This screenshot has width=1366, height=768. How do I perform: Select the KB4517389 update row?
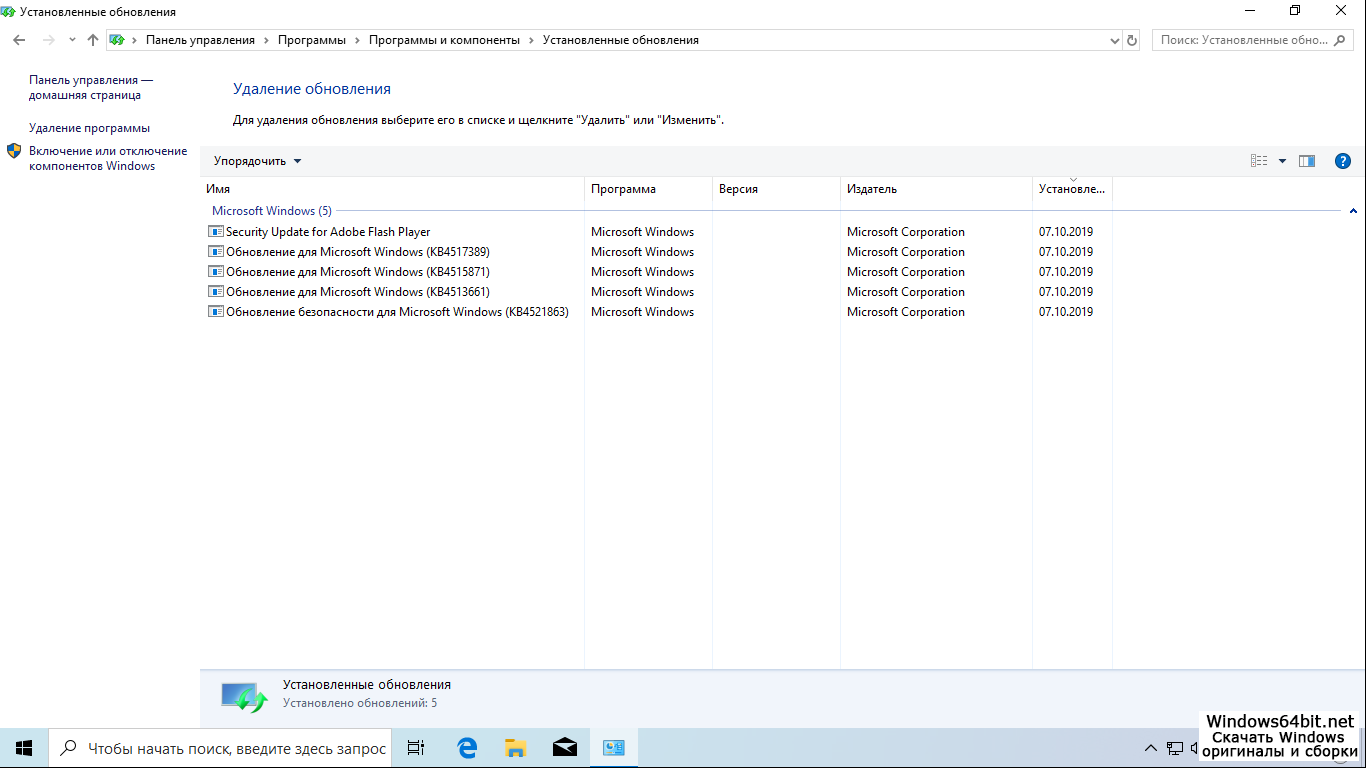point(357,252)
